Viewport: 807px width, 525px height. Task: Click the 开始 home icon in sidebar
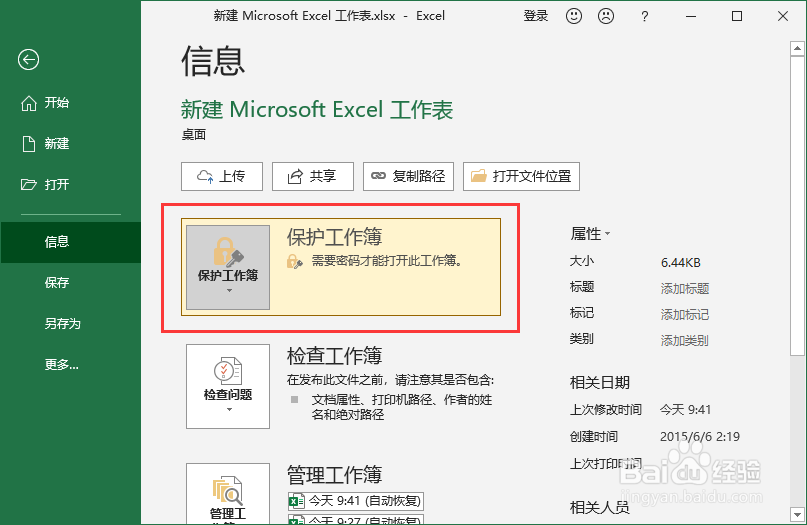[x=29, y=103]
